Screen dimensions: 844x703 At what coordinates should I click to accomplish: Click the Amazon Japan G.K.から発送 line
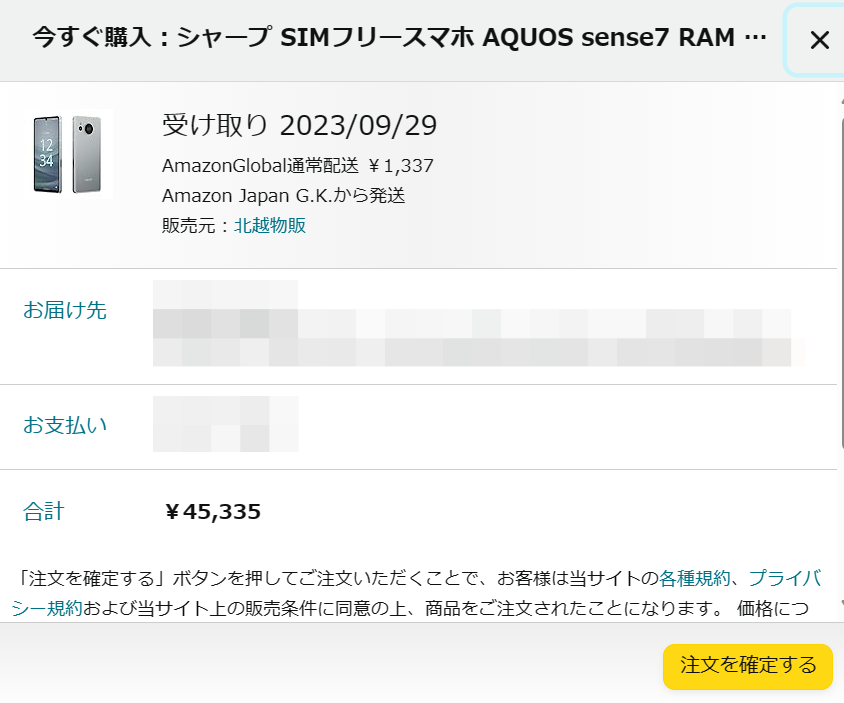(283, 195)
